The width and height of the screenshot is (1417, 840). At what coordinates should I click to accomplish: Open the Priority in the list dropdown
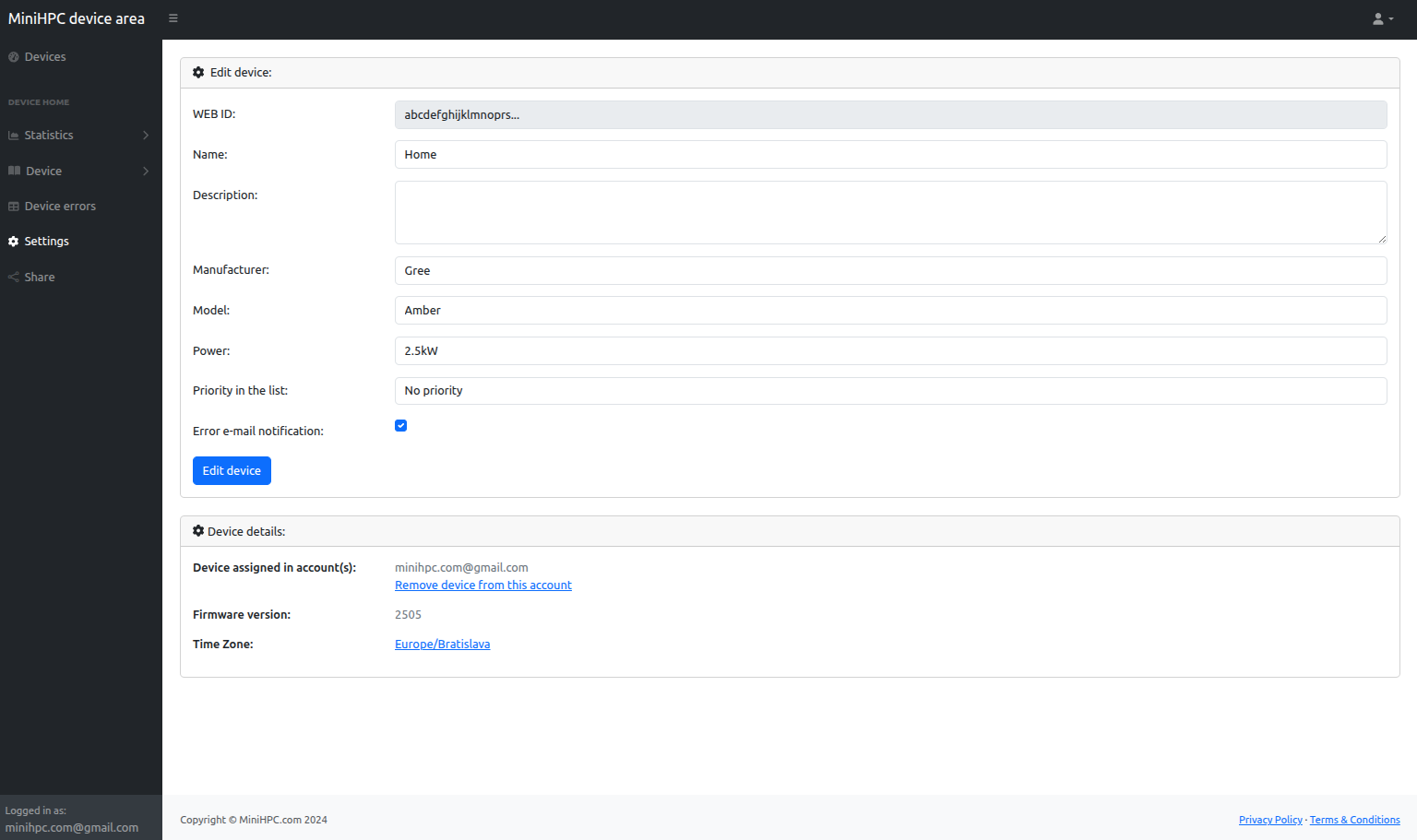pyautogui.click(x=890, y=391)
